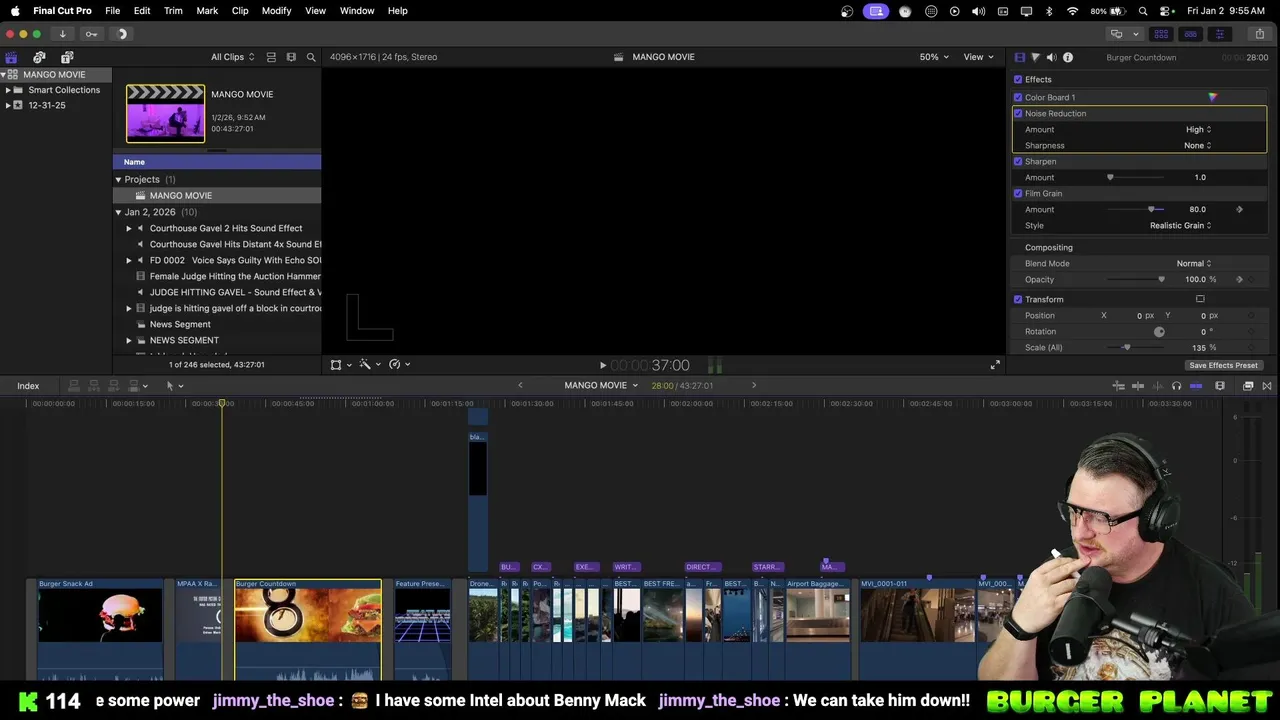Open the browser search magnifier
This screenshot has width=1280, height=720.
[311, 57]
